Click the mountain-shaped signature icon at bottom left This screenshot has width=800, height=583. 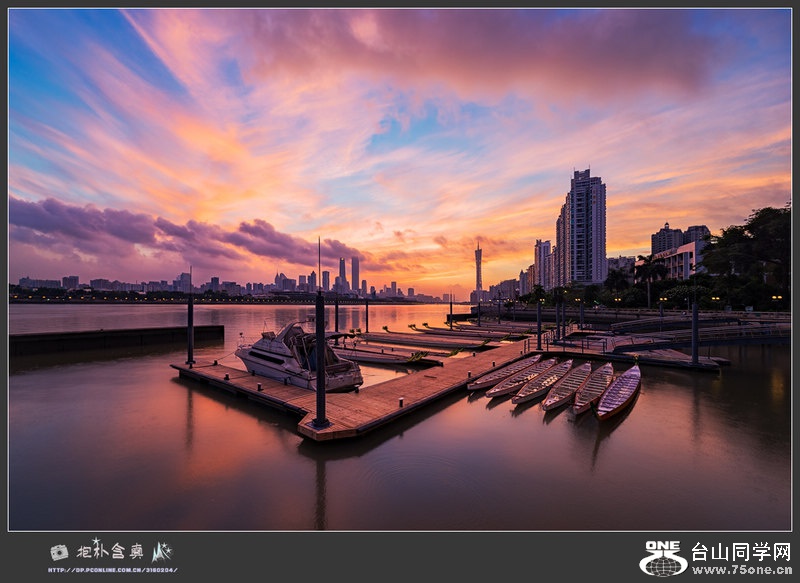(x=162, y=551)
